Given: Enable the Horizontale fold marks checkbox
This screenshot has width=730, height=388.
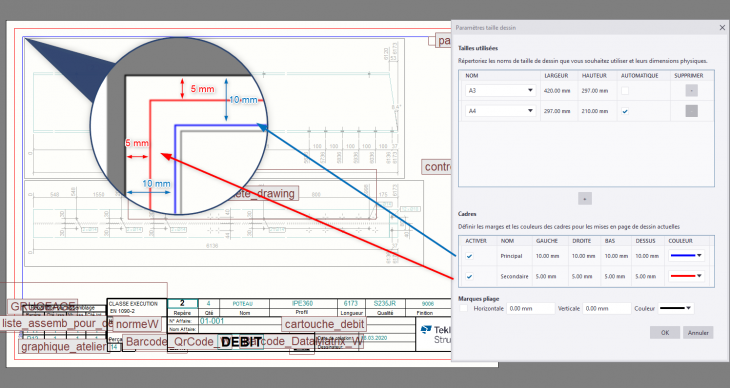Looking at the screenshot, I should [x=464, y=308].
